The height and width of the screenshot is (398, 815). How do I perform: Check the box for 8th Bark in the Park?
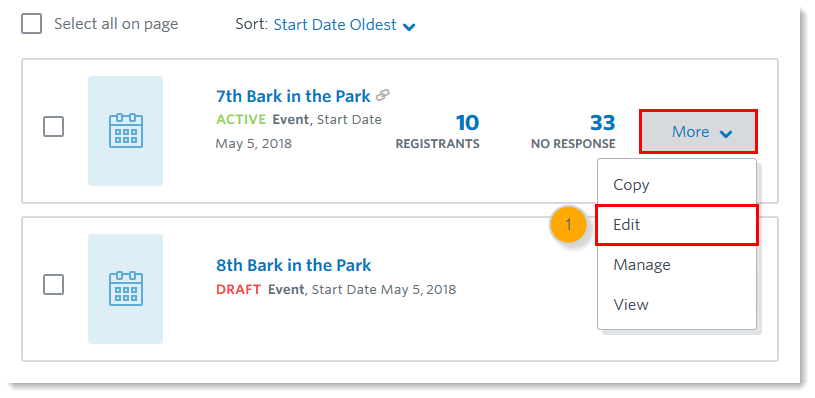point(54,285)
